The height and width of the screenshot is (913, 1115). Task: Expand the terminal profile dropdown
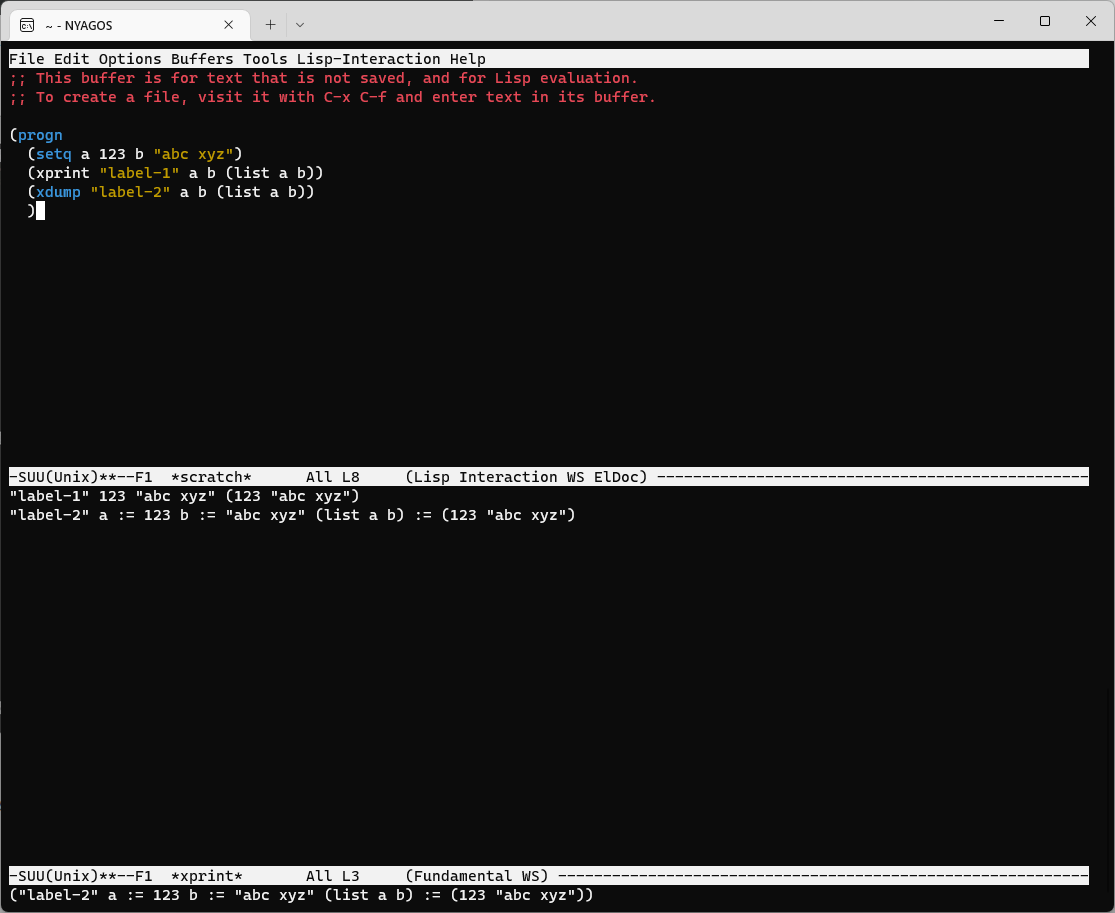(x=300, y=25)
